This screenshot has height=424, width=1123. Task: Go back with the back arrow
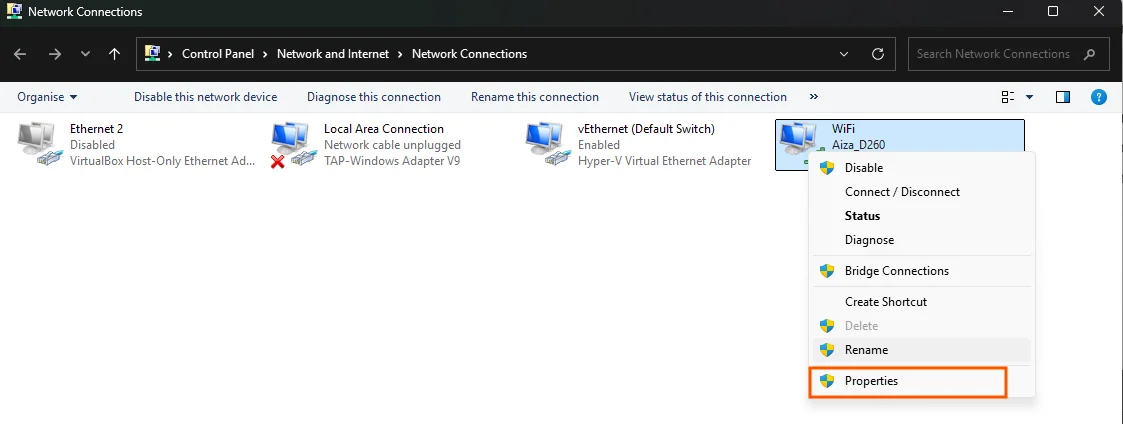pos(20,54)
